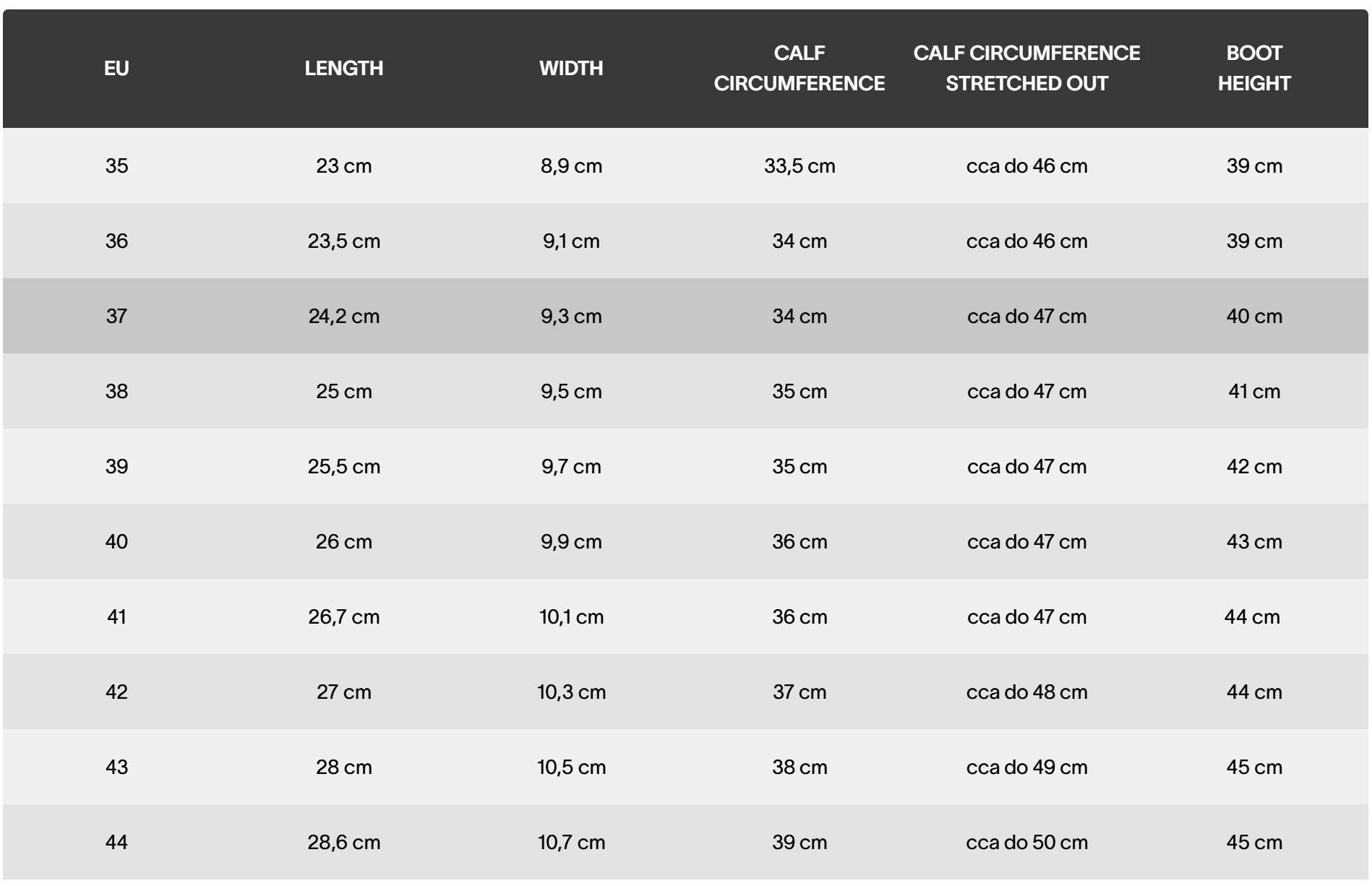Select EU size 35 cell
Viewport: 1372px width, 886px height.
point(116,166)
